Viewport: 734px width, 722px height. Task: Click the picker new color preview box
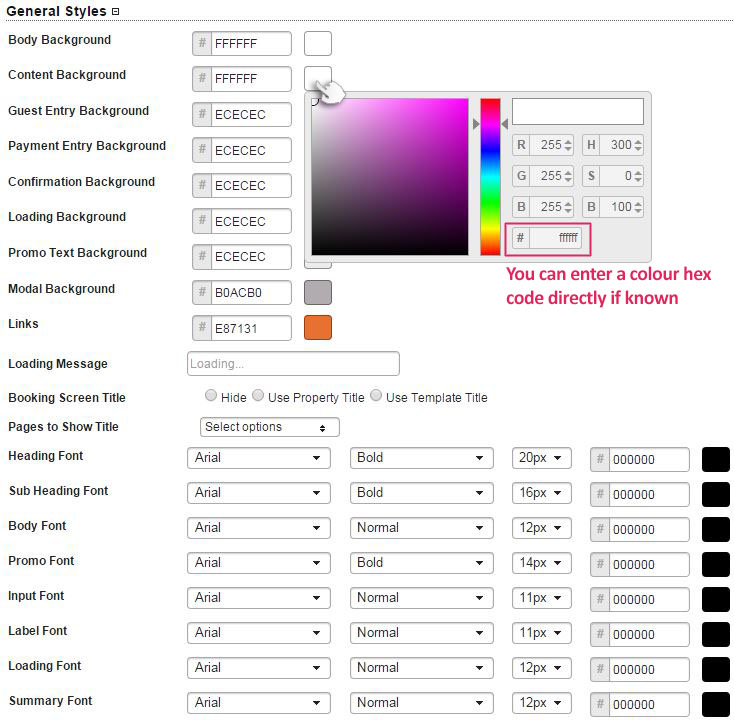(x=578, y=111)
